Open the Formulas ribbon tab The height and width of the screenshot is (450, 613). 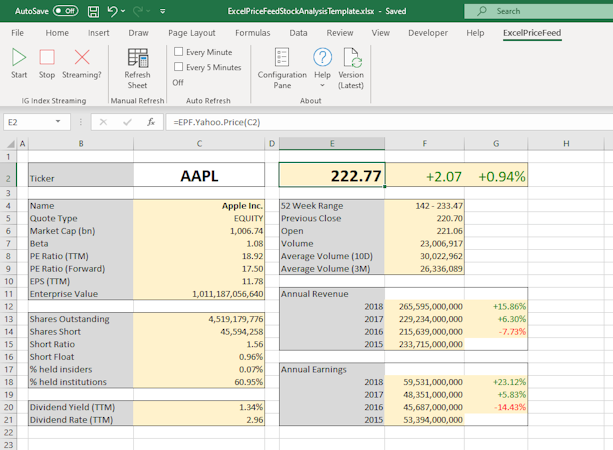(252, 32)
